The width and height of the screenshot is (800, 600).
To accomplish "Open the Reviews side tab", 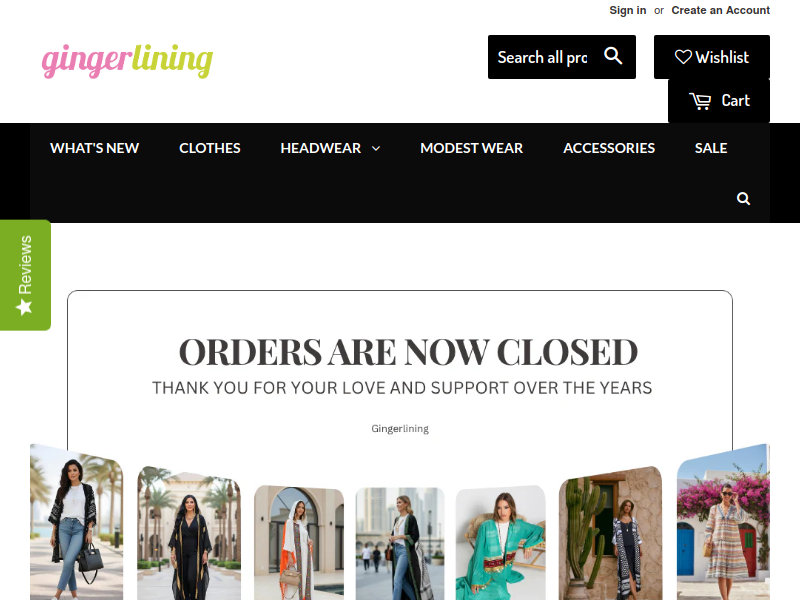I will coord(25,275).
